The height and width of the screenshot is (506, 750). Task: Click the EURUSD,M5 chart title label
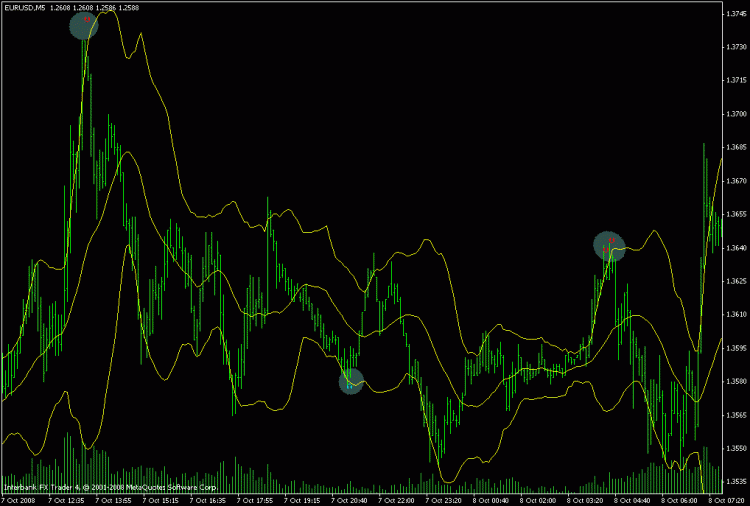pos(24,8)
